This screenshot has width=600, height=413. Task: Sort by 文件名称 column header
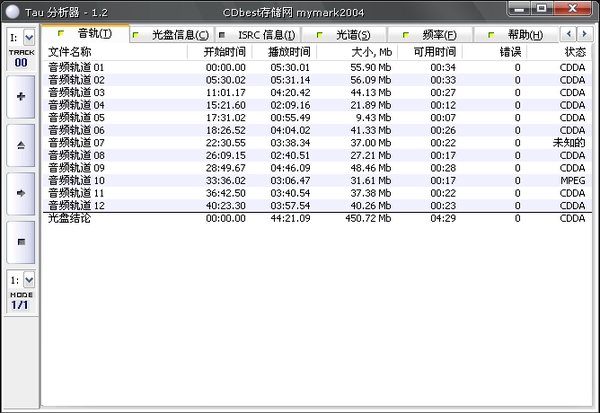(x=115, y=52)
